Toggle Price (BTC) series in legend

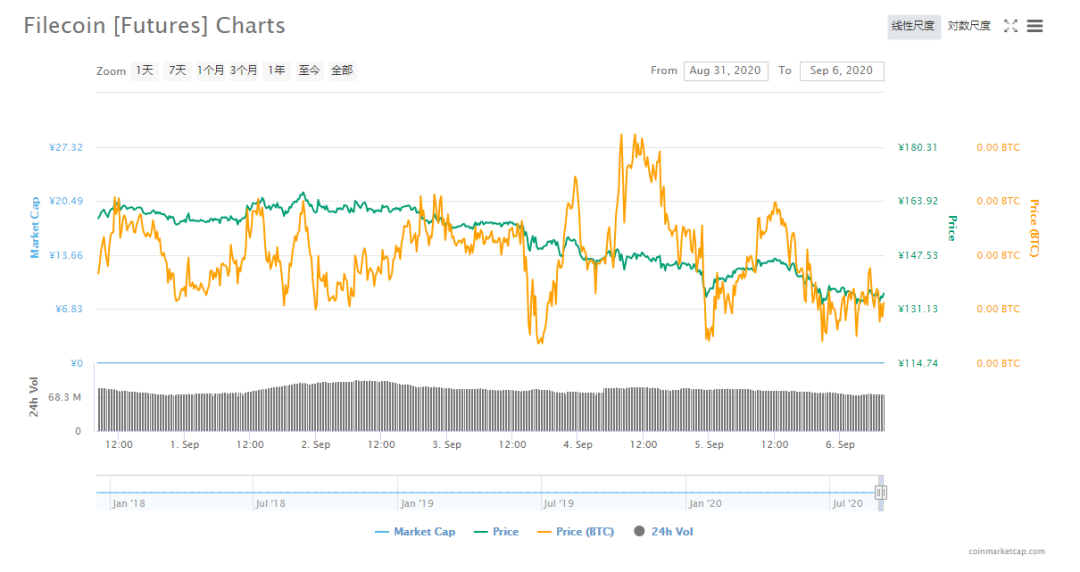(576, 531)
